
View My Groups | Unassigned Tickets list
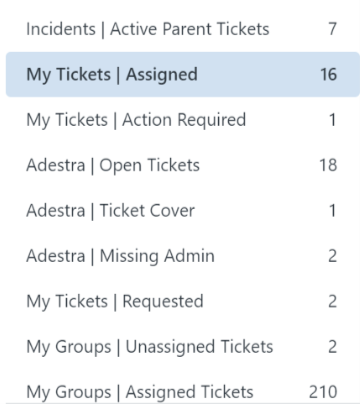tap(183, 346)
